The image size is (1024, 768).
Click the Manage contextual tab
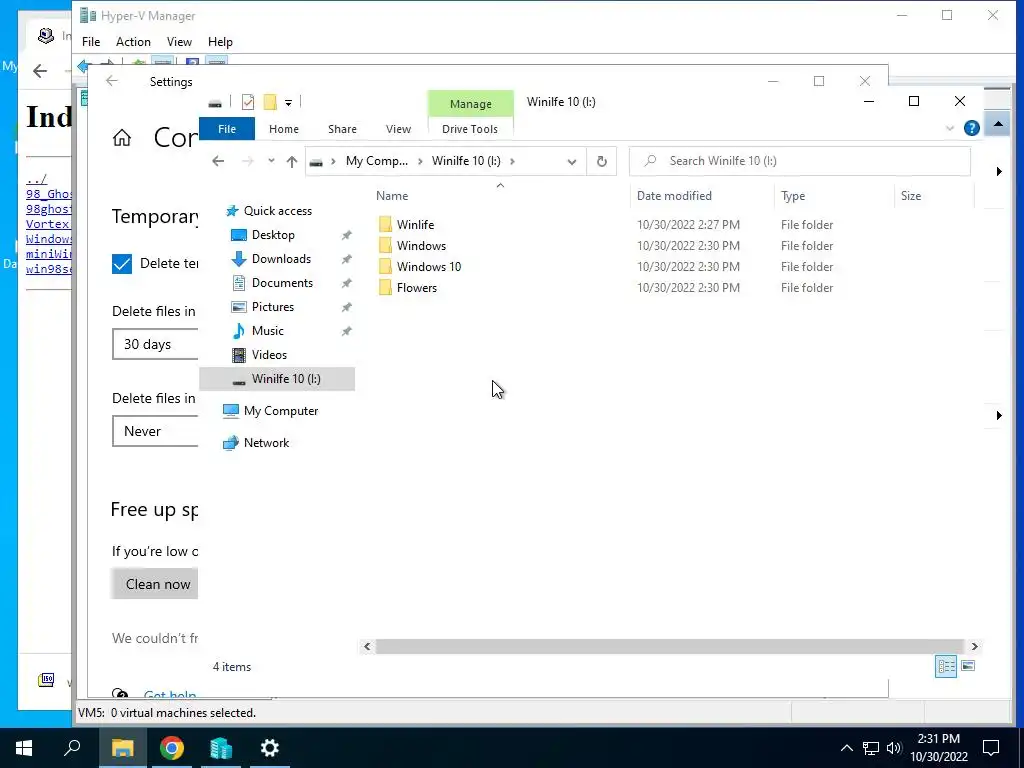click(x=470, y=104)
